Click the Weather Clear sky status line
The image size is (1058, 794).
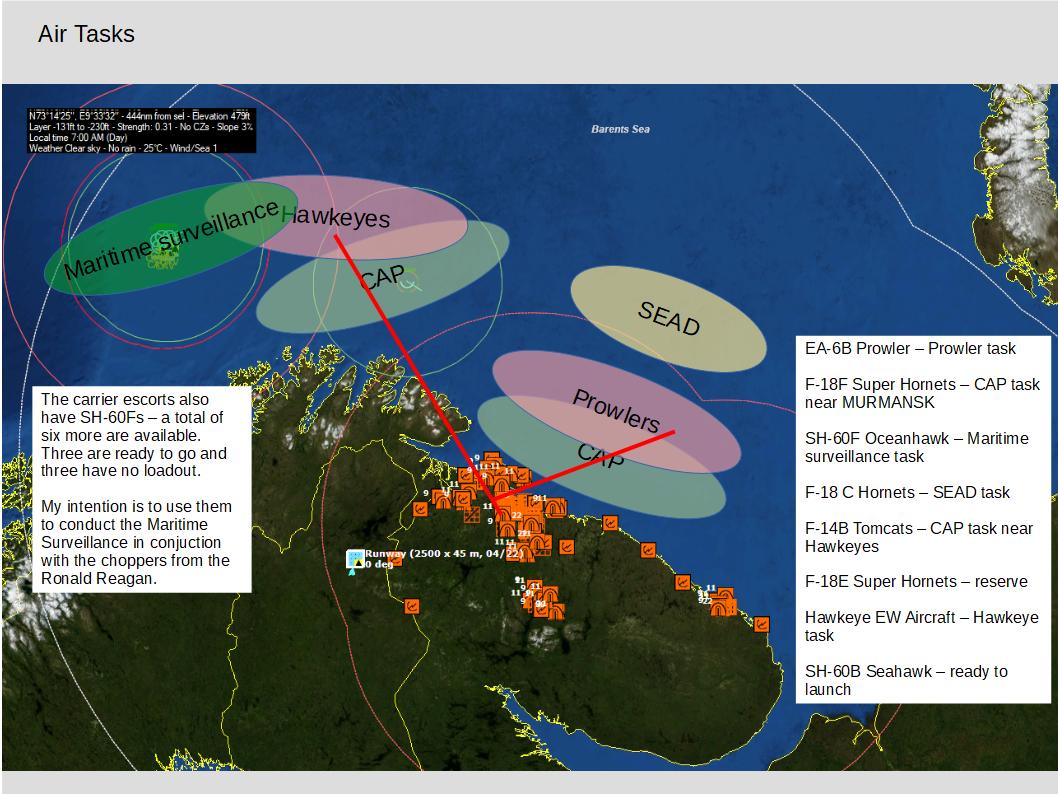123,148
